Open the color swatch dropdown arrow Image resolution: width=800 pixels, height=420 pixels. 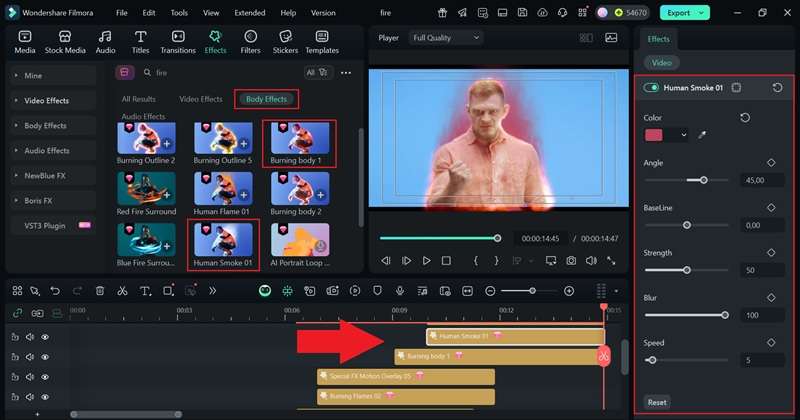(x=683, y=135)
